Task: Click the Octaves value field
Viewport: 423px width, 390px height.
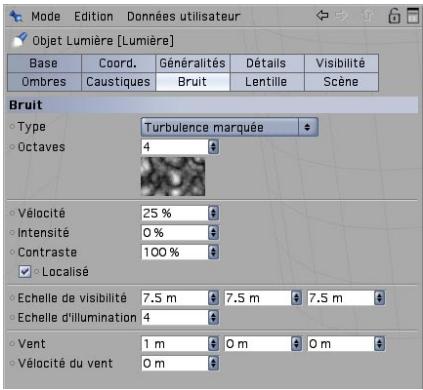Action: click(x=175, y=147)
